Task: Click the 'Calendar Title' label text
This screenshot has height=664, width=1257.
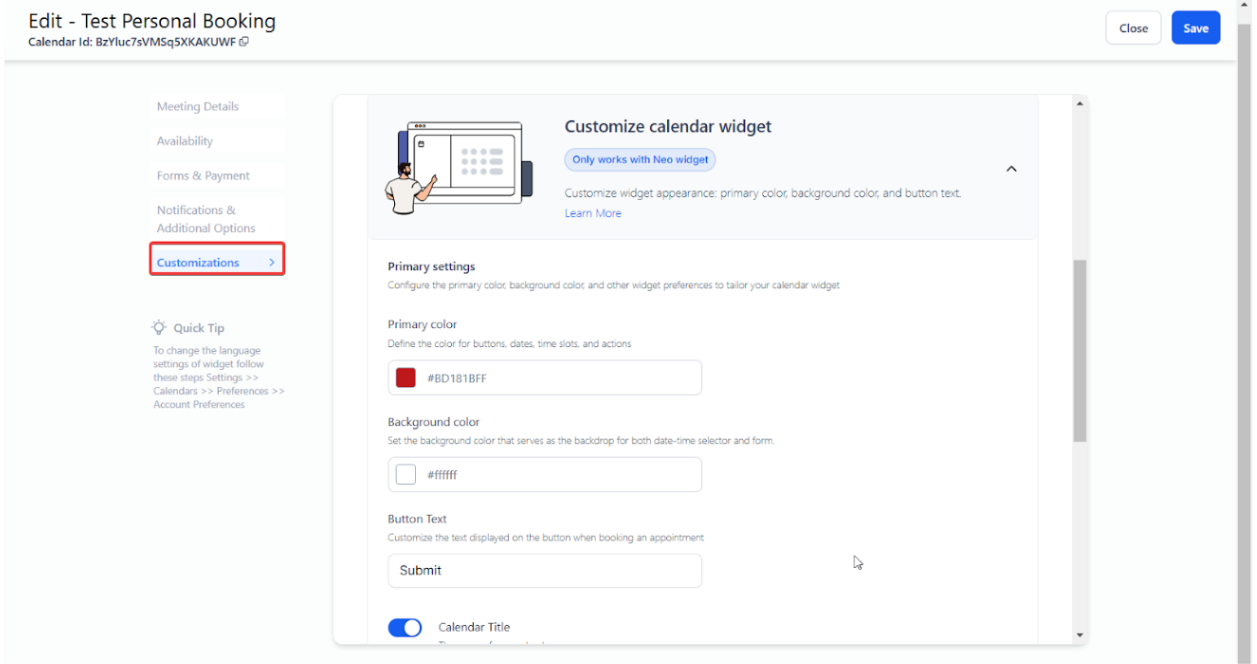Action: (474, 627)
